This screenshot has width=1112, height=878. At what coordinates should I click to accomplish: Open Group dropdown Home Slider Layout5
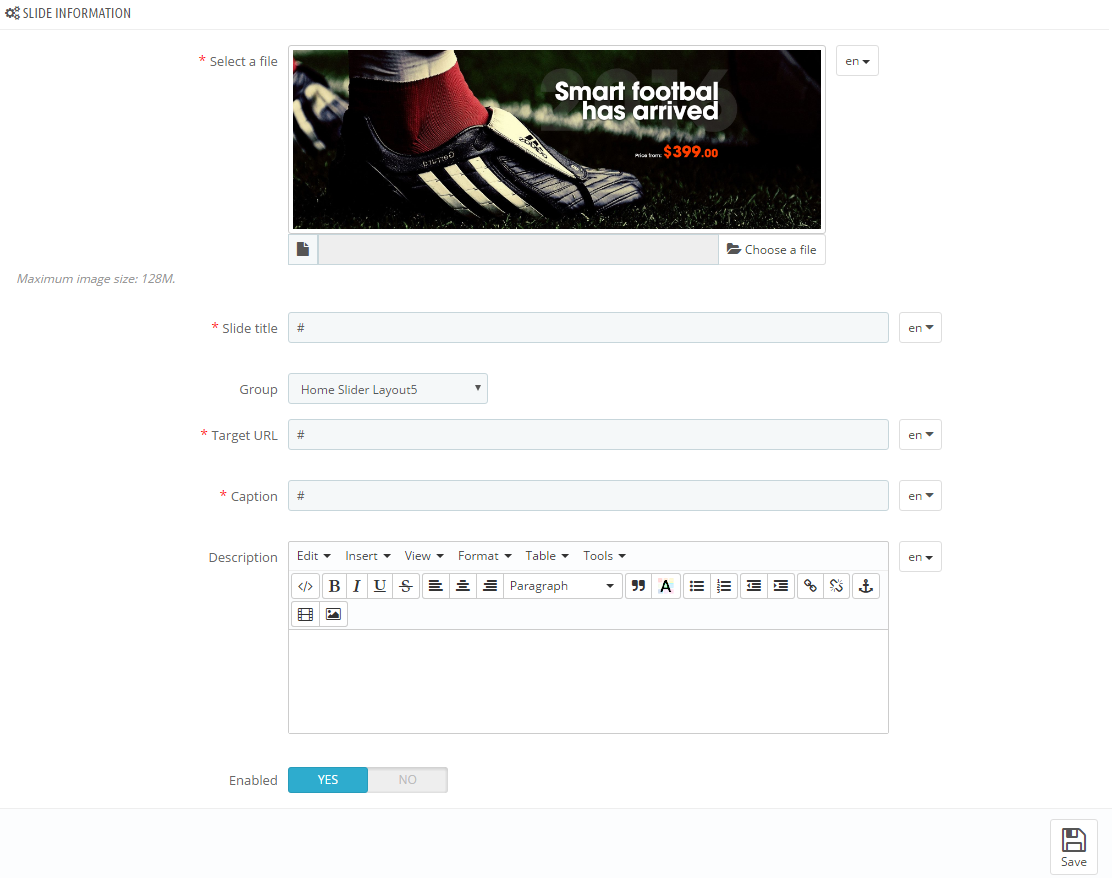[388, 389]
